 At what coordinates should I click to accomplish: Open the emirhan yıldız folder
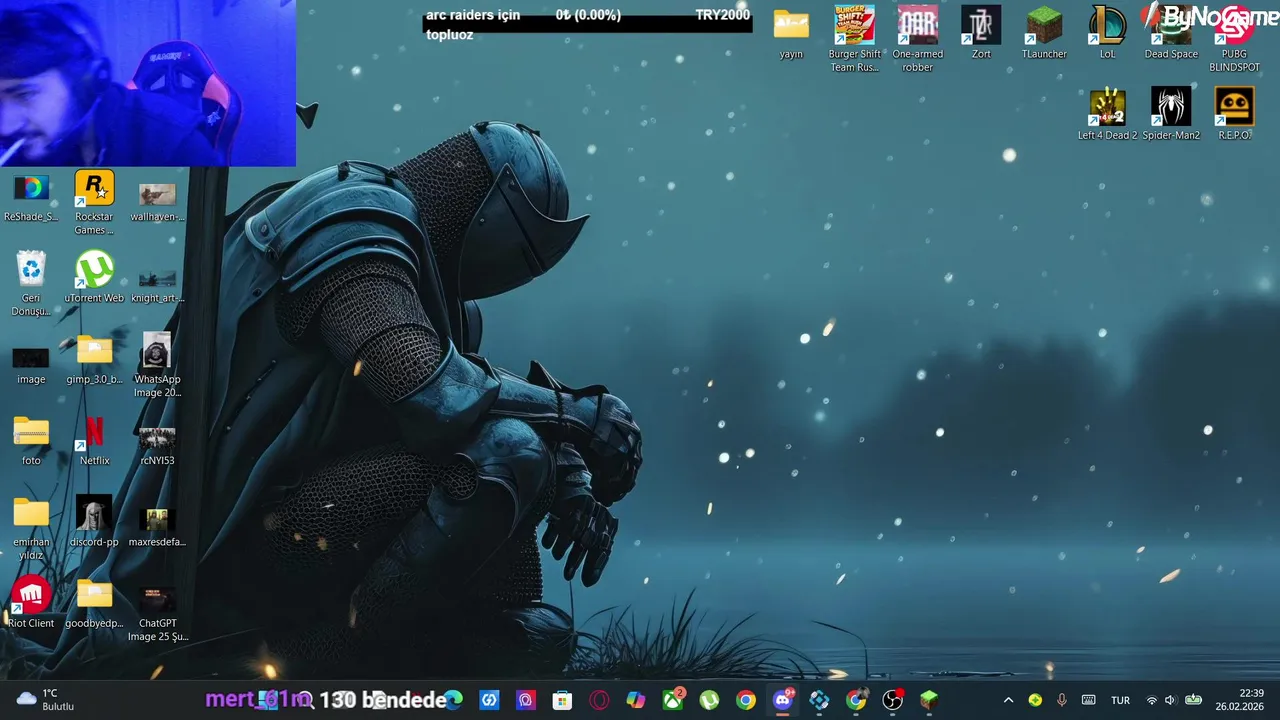coord(31,529)
